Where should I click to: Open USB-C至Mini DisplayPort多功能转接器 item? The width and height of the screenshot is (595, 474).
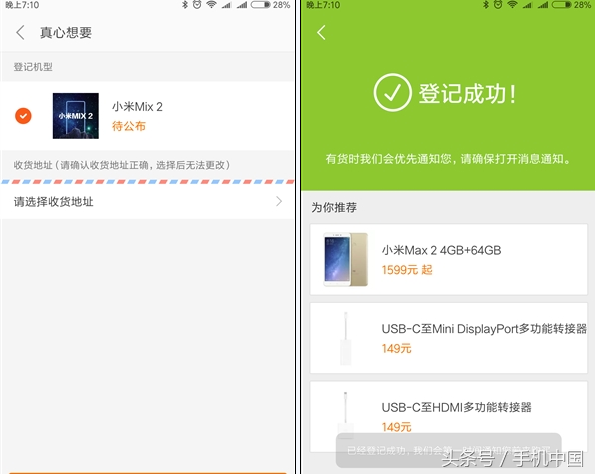(449, 338)
